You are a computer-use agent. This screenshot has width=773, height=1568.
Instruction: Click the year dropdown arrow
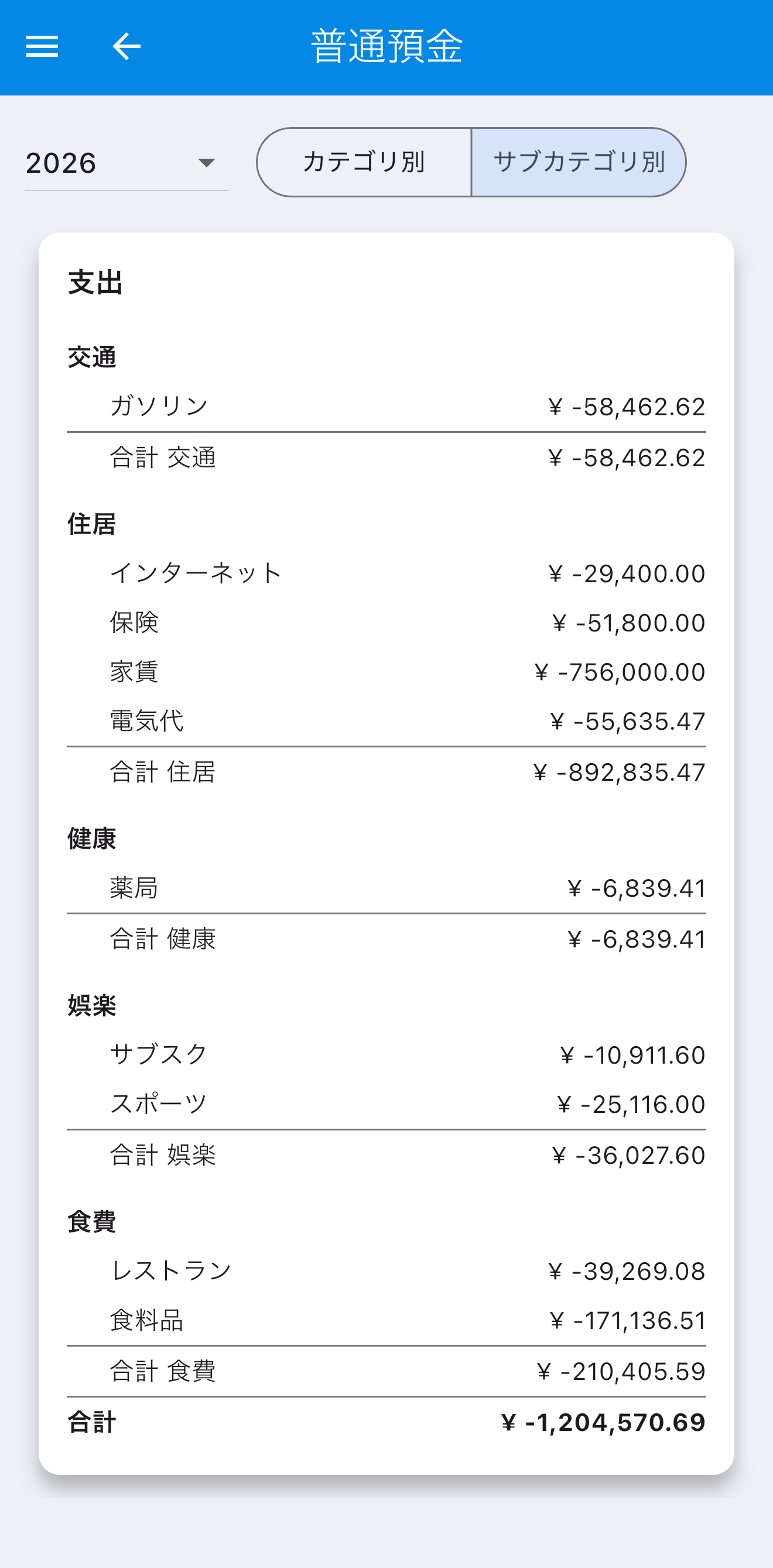coord(206,162)
